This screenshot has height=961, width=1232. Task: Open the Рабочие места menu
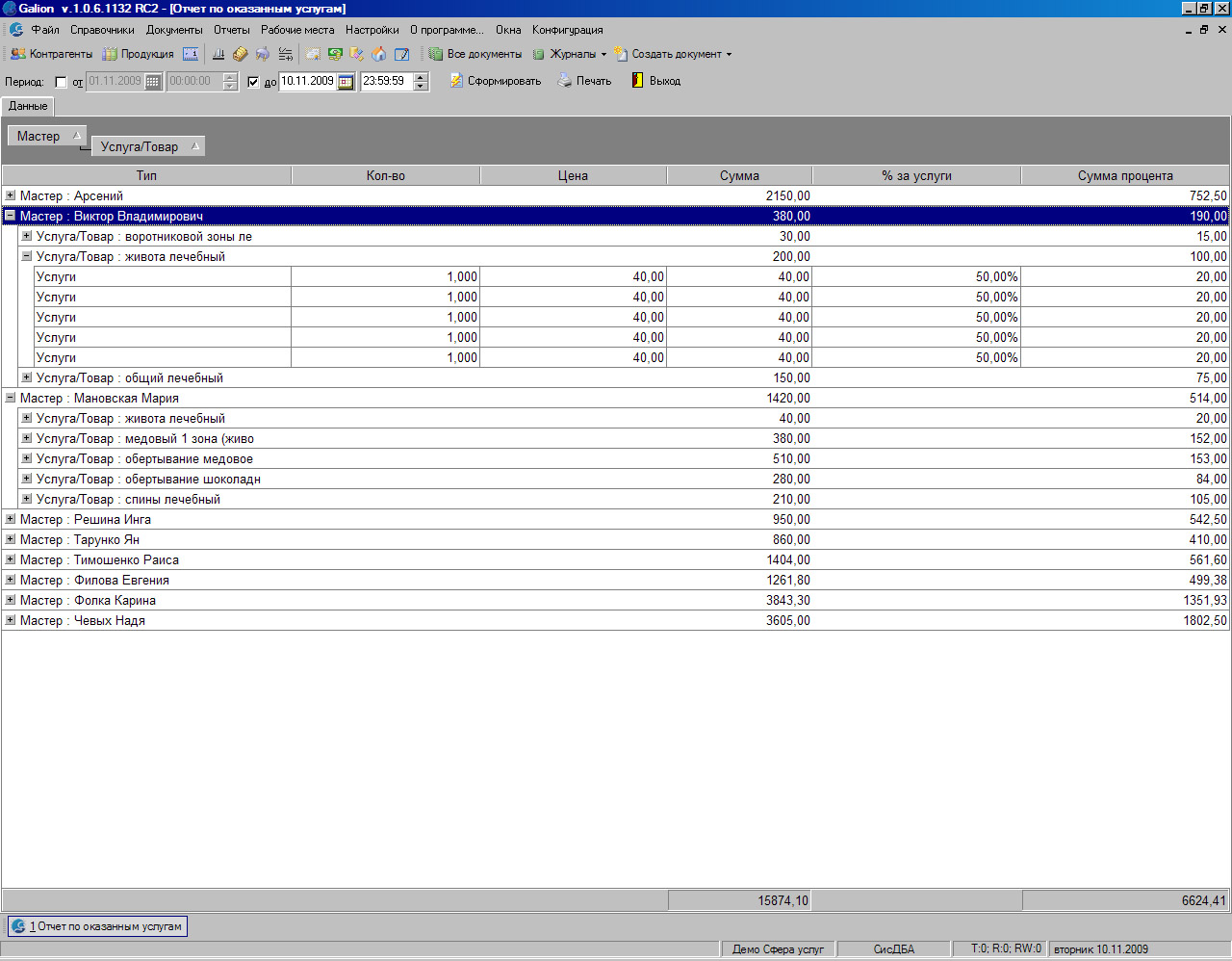pos(297,30)
